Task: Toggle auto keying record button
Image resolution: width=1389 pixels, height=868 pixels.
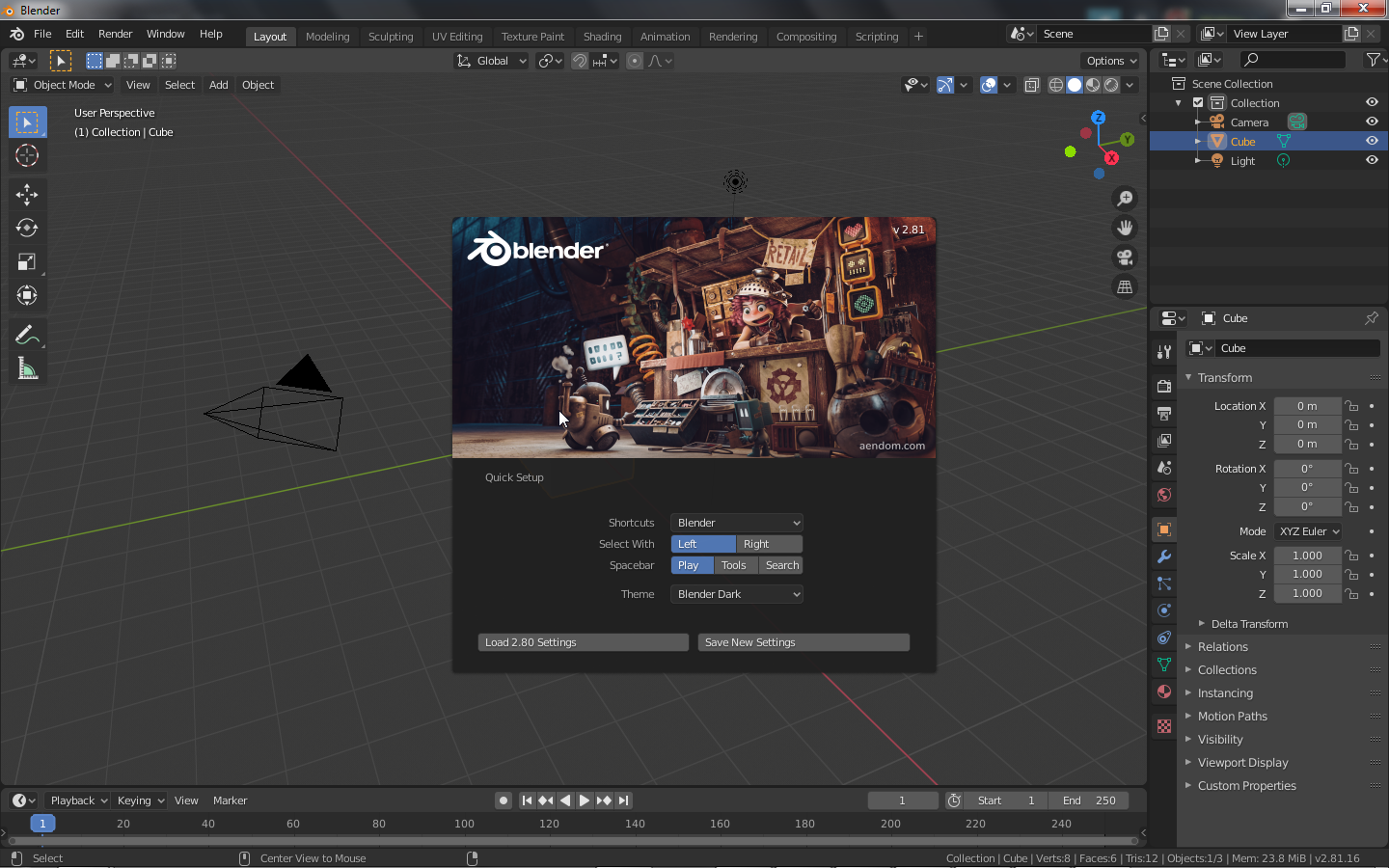Action: click(504, 800)
